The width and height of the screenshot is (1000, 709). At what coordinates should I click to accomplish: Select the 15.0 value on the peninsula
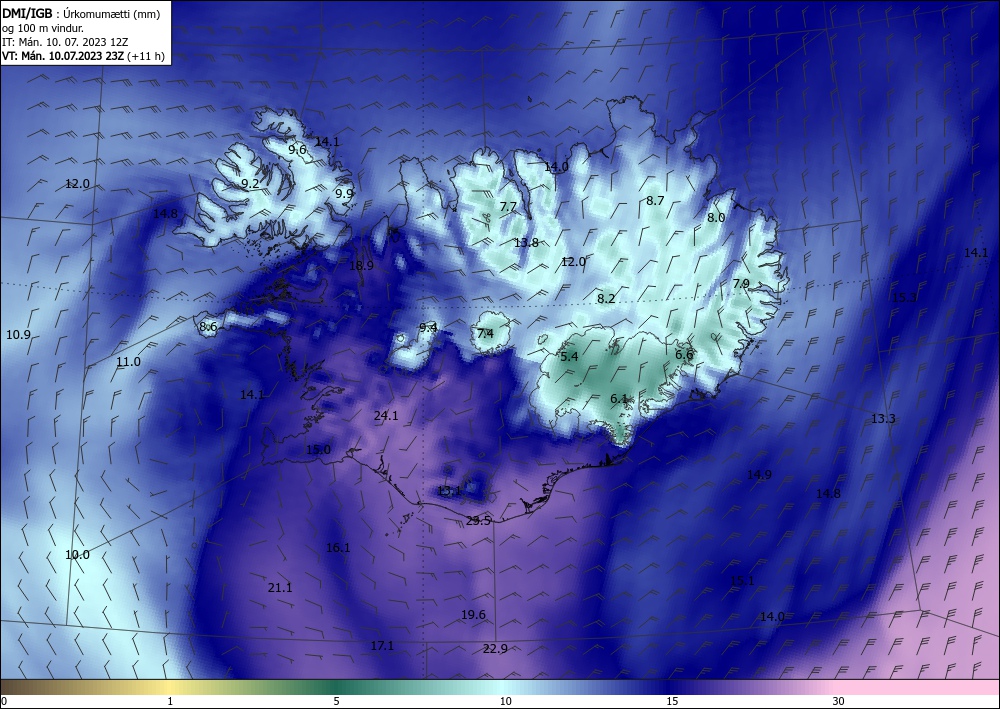(x=318, y=450)
